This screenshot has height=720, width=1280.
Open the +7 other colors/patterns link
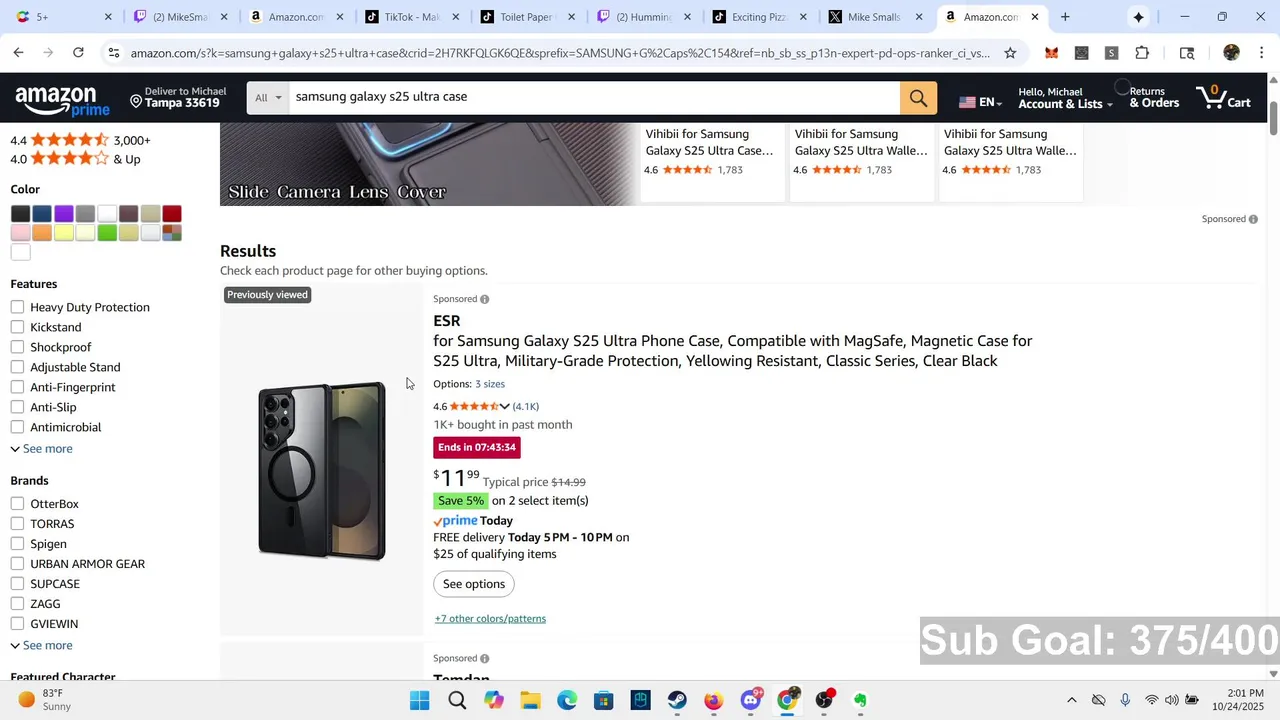click(x=490, y=619)
